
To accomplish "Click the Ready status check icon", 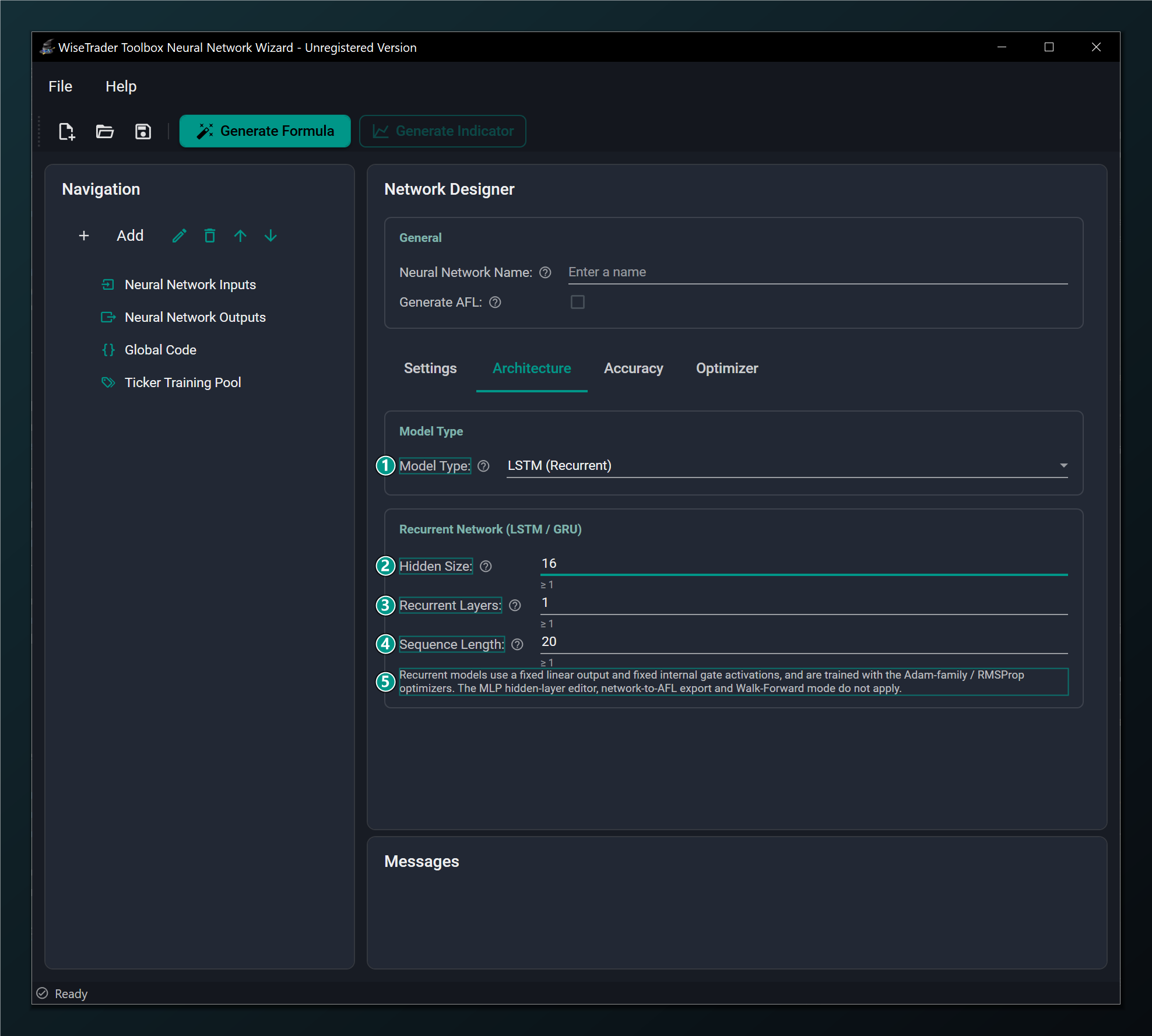I will pyautogui.click(x=42, y=993).
